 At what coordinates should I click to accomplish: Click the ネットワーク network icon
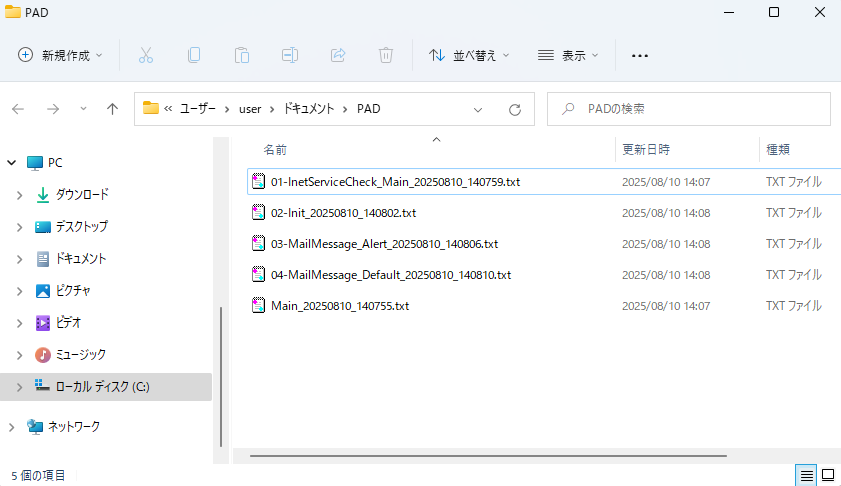click(35, 427)
